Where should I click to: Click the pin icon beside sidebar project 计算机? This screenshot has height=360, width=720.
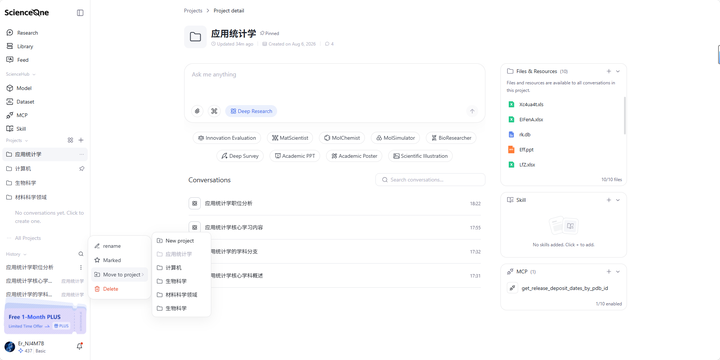(82, 169)
